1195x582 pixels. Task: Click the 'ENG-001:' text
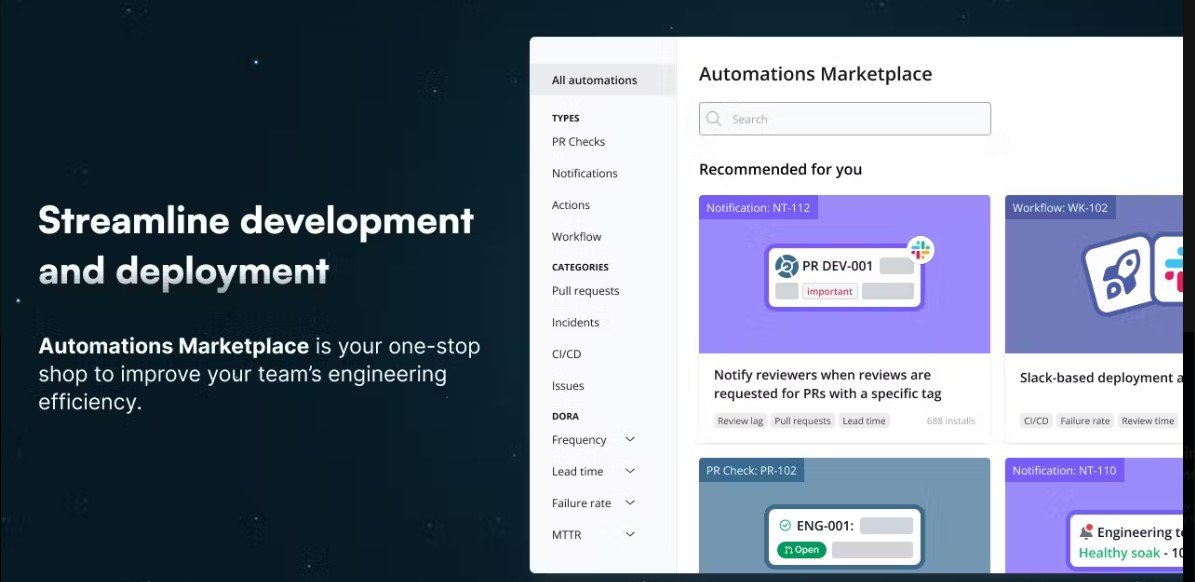pyautogui.click(x=825, y=526)
